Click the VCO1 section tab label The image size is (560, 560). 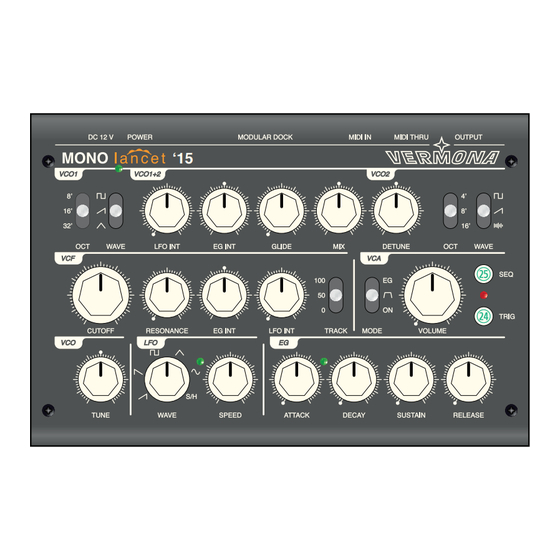pyautogui.click(x=68, y=174)
